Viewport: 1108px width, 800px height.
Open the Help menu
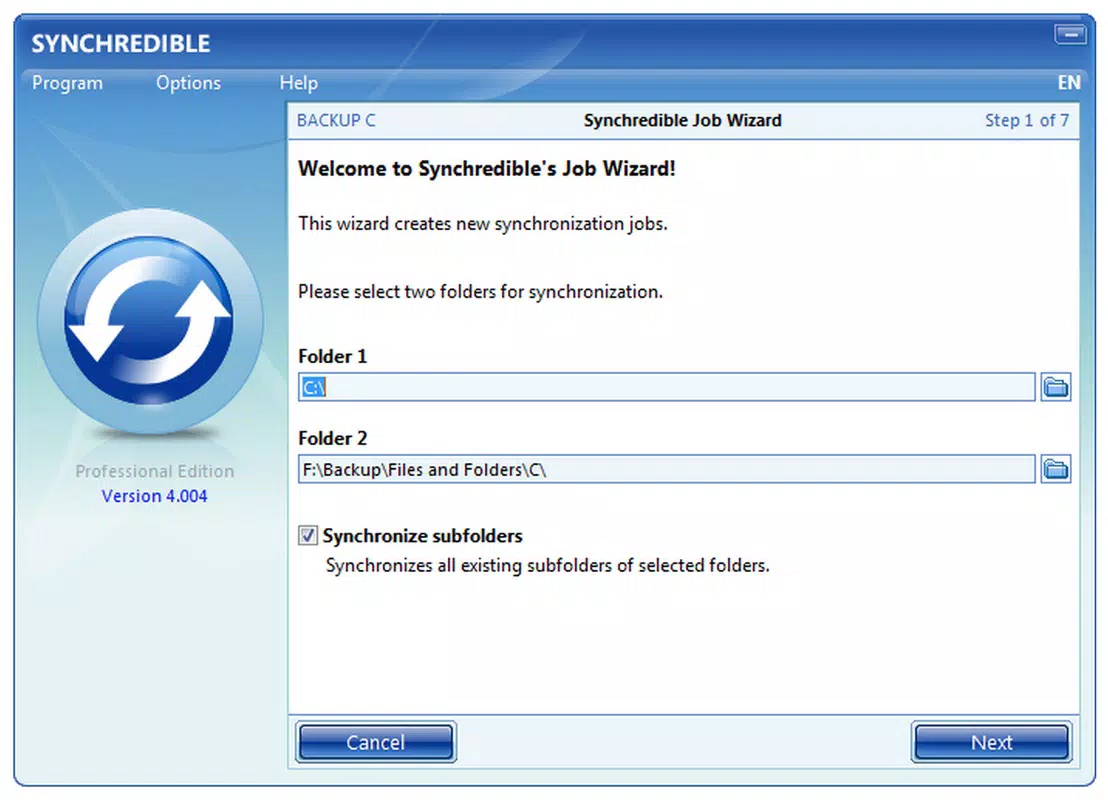[x=299, y=83]
